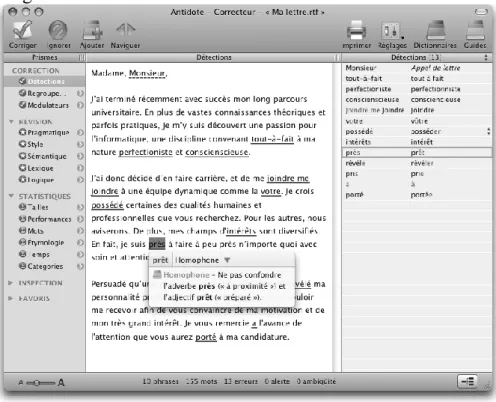This screenshot has width=496, height=402.
Task: Select the Sémantique revision prism
Action: pos(43,156)
